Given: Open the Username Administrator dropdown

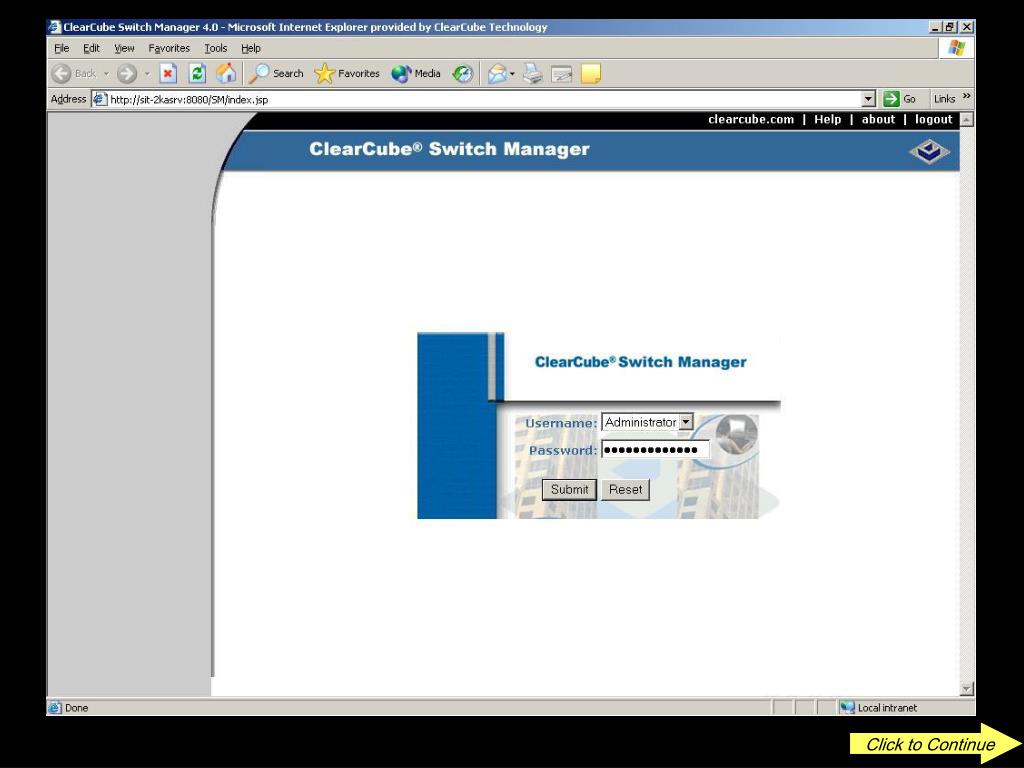Looking at the screenshot, I should coord(686,422).
